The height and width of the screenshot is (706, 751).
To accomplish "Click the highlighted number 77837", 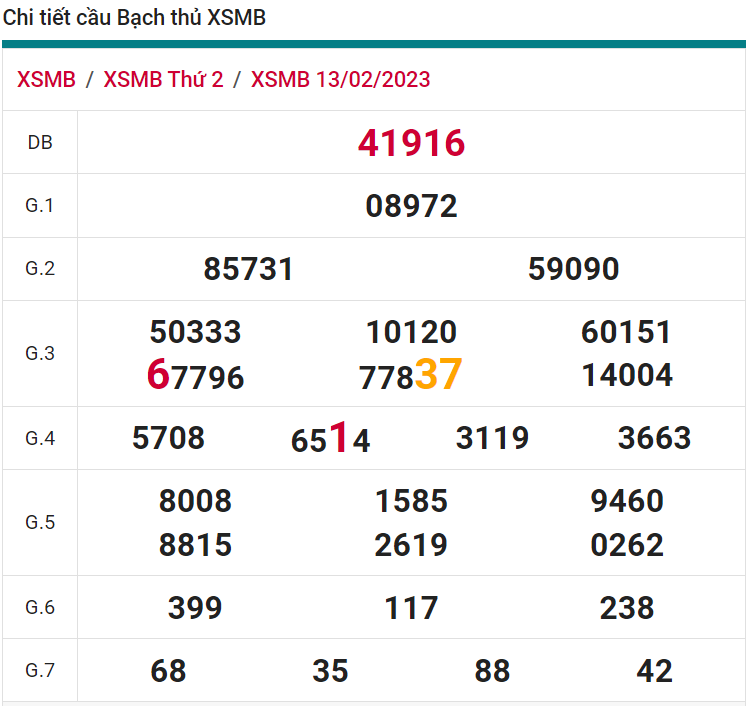I will tap(411, 376).
